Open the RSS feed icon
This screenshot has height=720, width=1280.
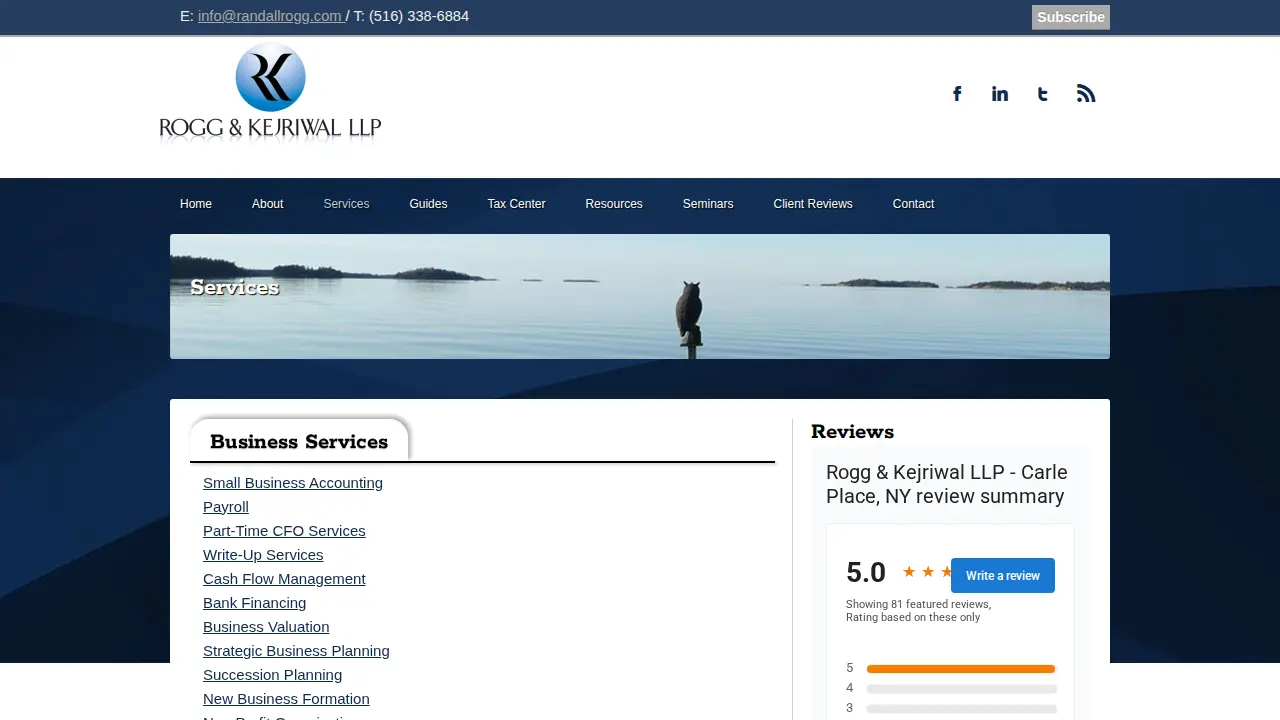1086,94
